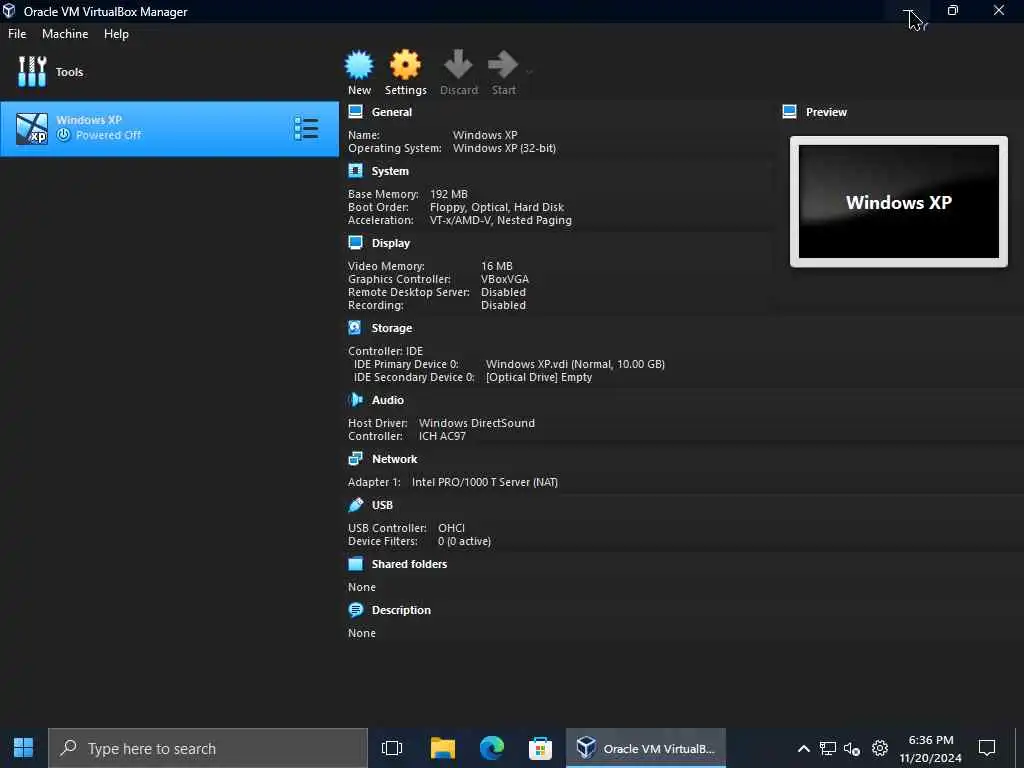This screenshot has height=768, width=1024.
Task: Click the '16 MB' video memory value
Action: point(496,266)
